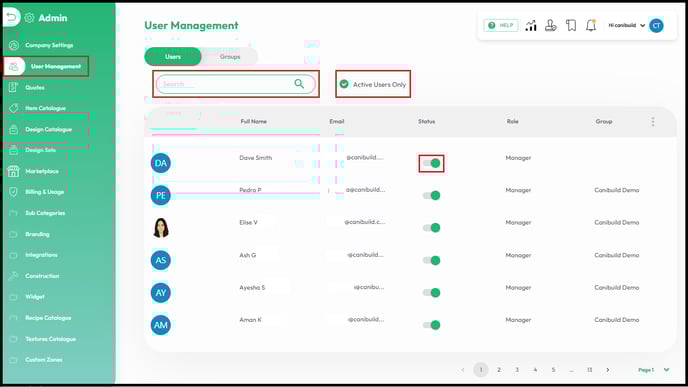Open the bar chart analytics icon
The image size is (688, 387).
531,25
